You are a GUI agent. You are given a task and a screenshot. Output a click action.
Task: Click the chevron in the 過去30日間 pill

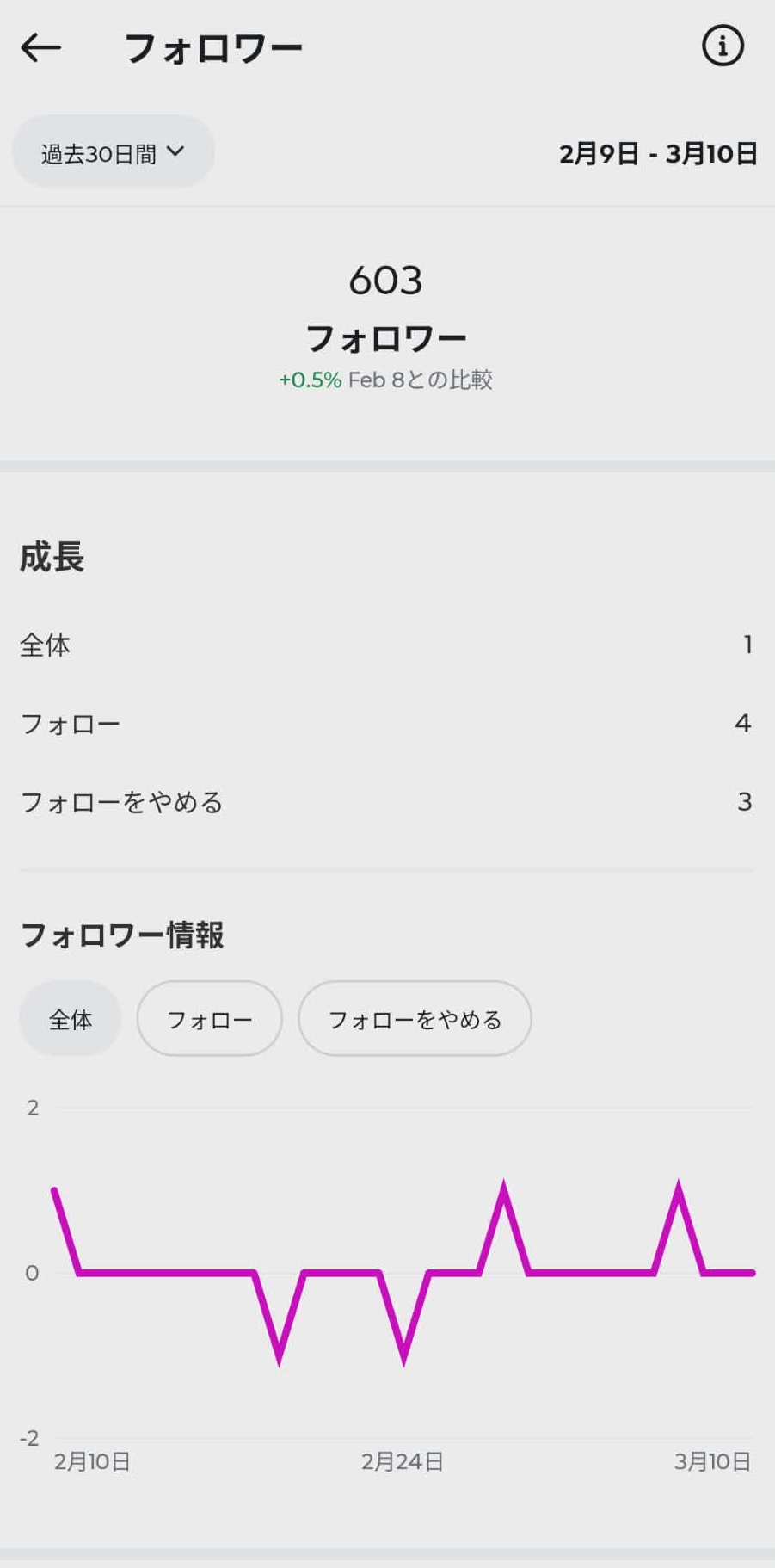(x=175, y=152)
